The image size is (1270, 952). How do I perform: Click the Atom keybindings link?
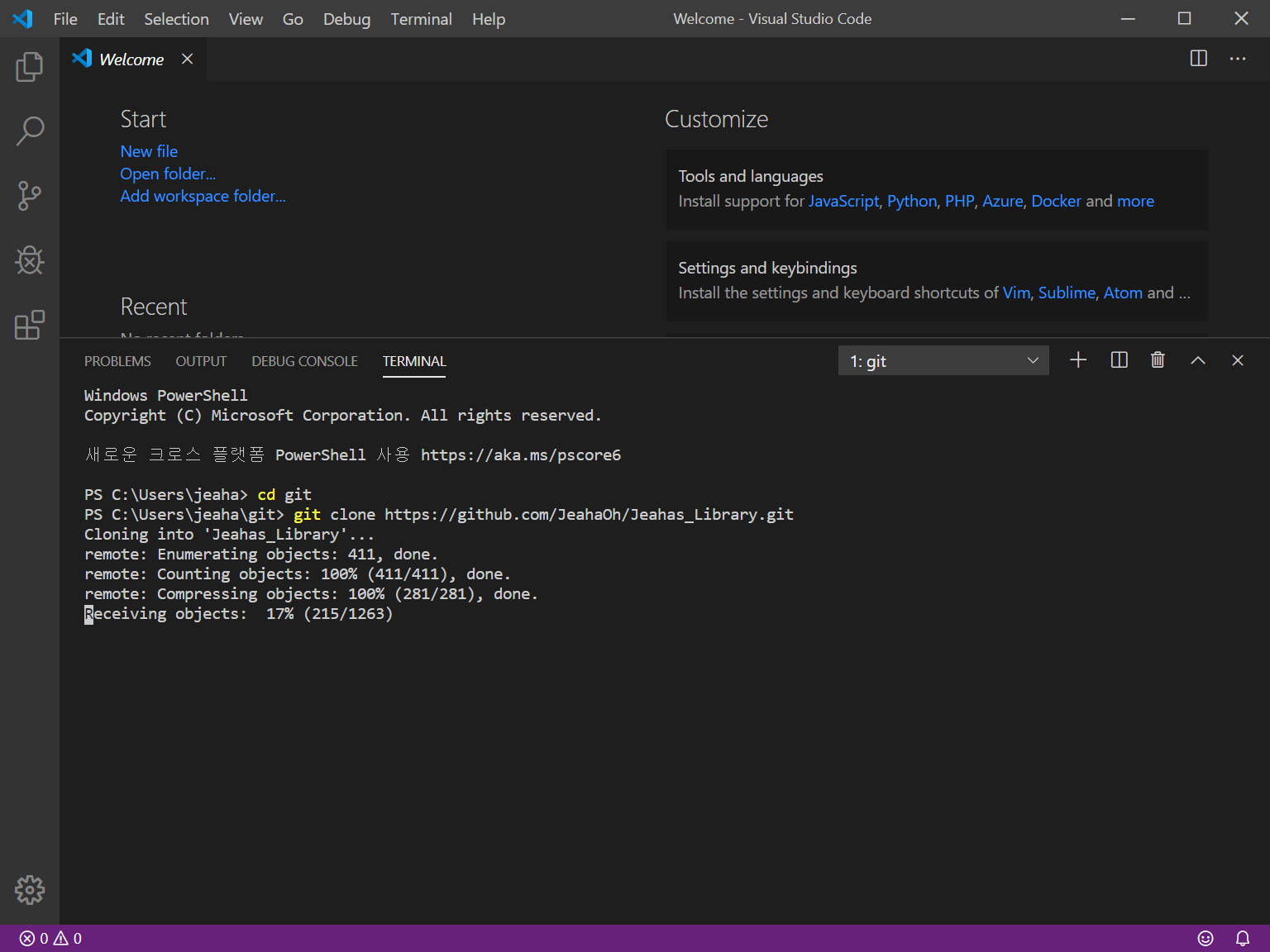(x=1123, y=293)
